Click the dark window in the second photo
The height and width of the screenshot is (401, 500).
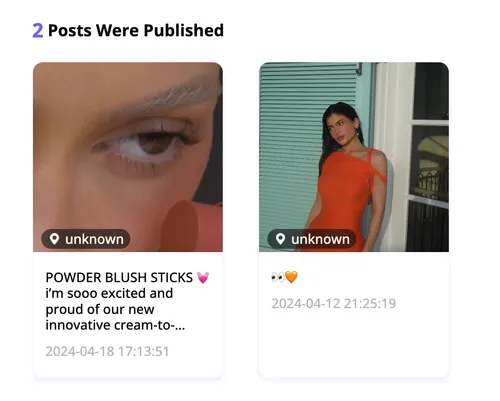tap(431, 91)
